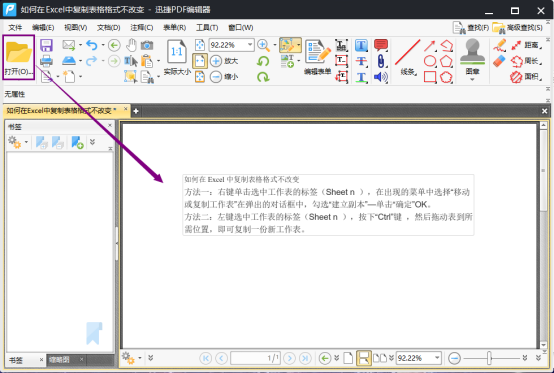Save the document with floppy icon

pos(46,45)
